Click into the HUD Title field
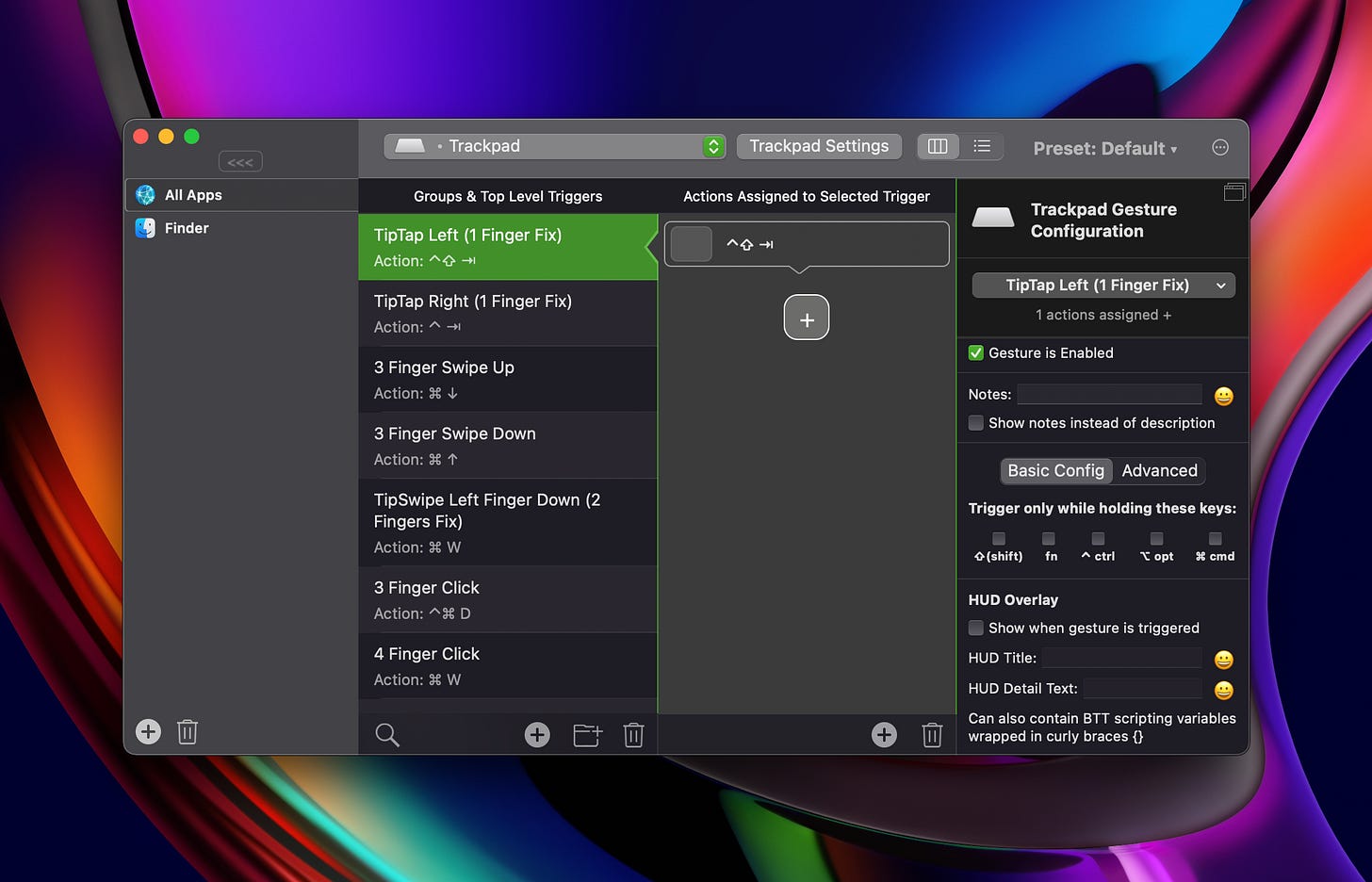This screenshot has width=1372, height=882. (x=1121, y=658)
